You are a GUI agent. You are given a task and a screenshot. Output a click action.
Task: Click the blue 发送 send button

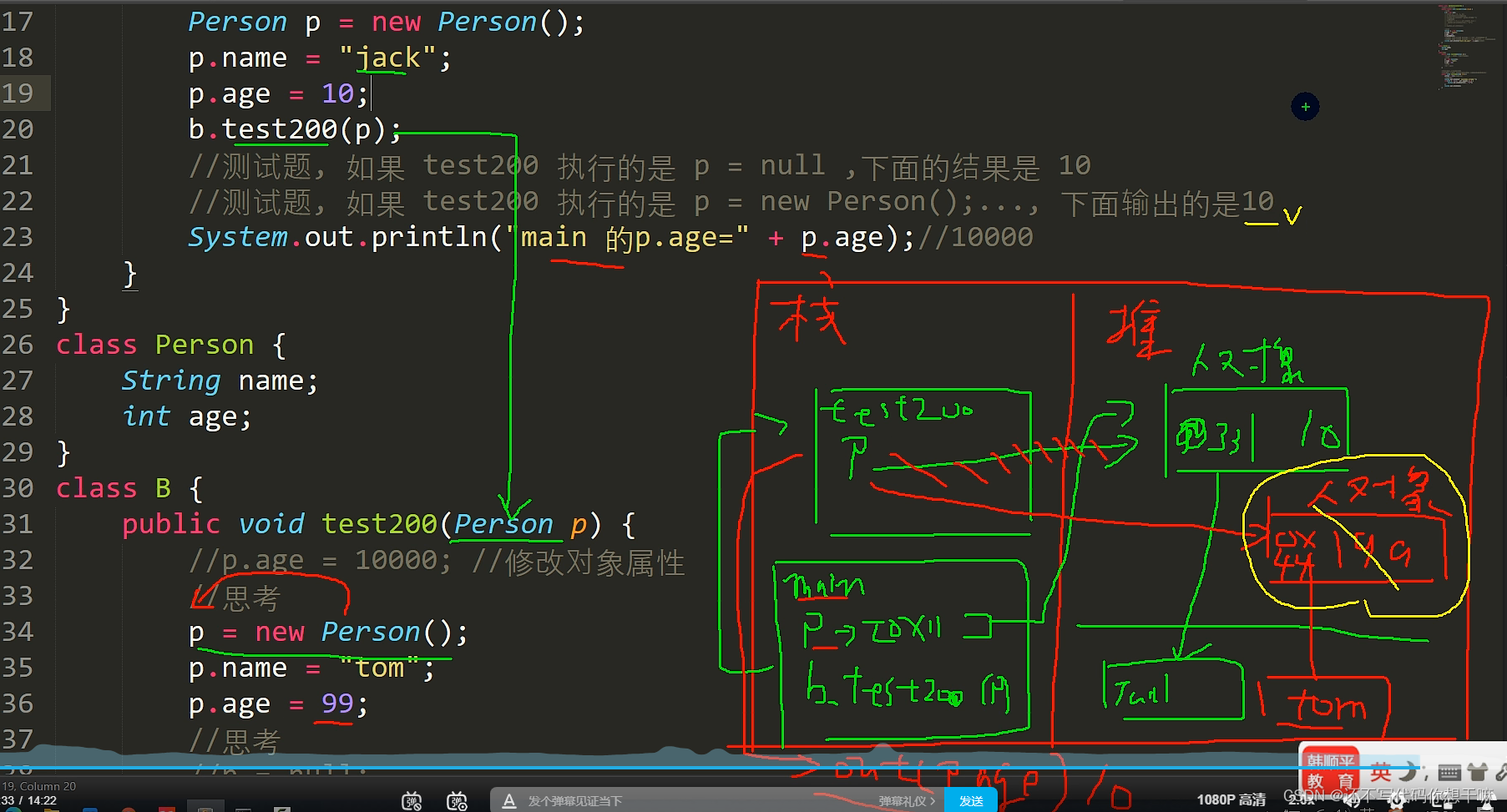click(x=971, y=801)
